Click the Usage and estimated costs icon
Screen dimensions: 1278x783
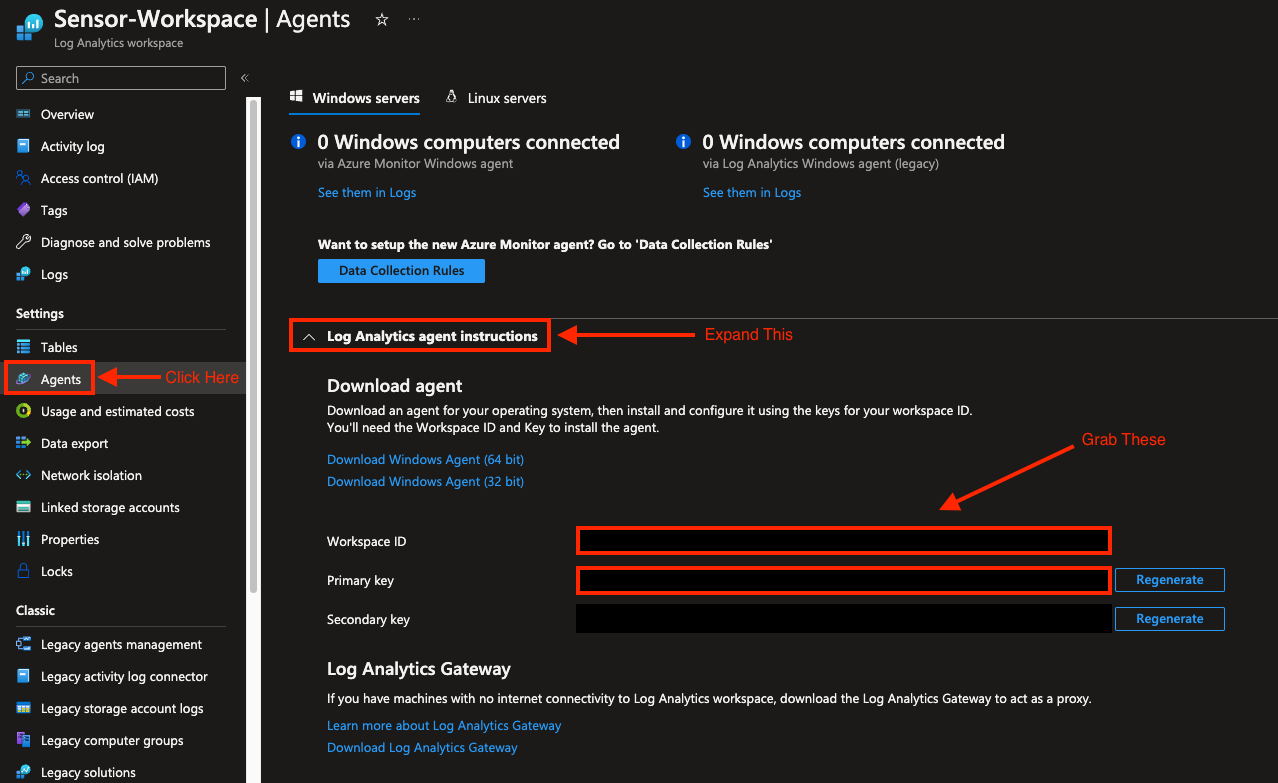pyautogui.click(x=23, y=411)
